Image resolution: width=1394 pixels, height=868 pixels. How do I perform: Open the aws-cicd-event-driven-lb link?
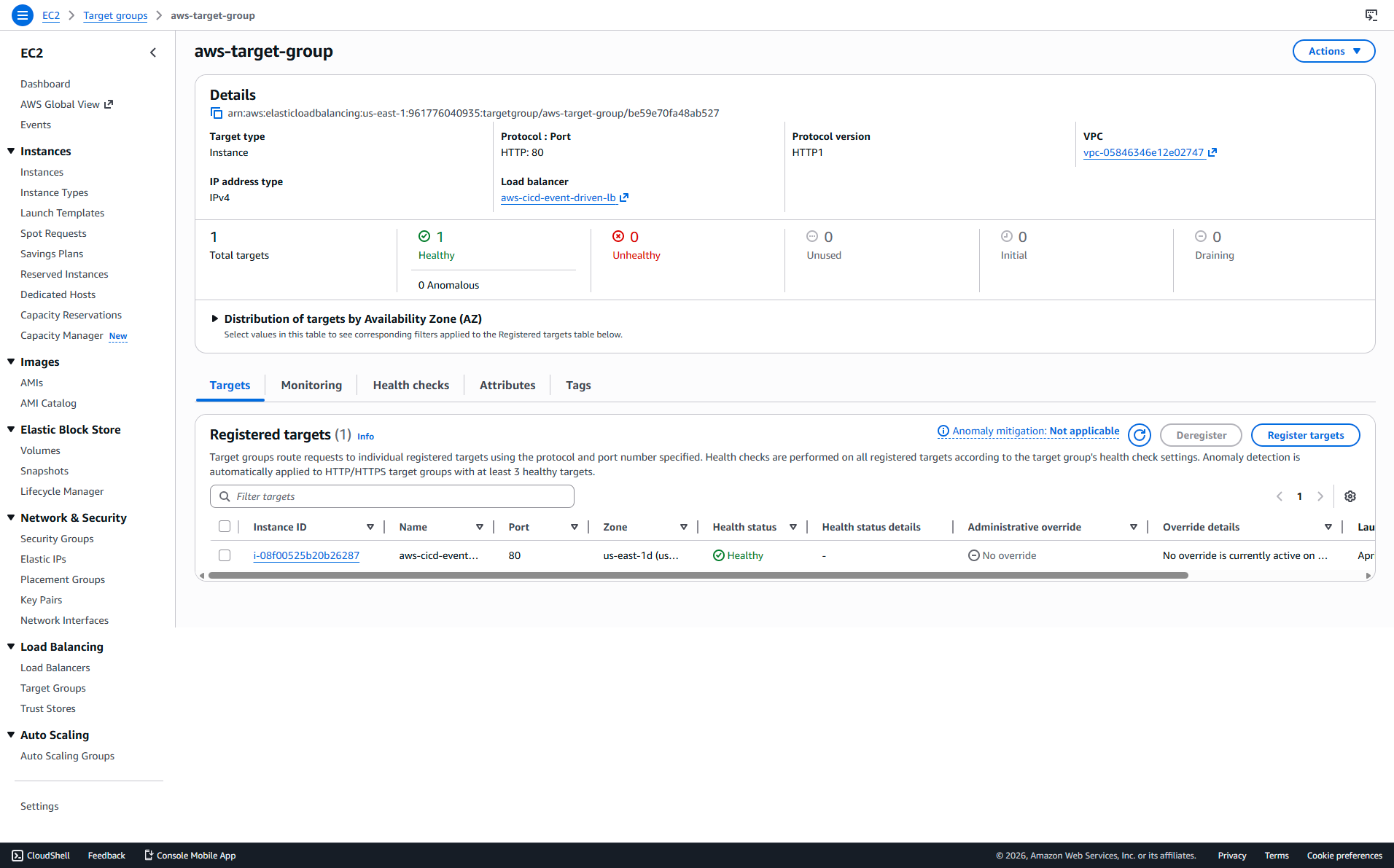point(558,198)
